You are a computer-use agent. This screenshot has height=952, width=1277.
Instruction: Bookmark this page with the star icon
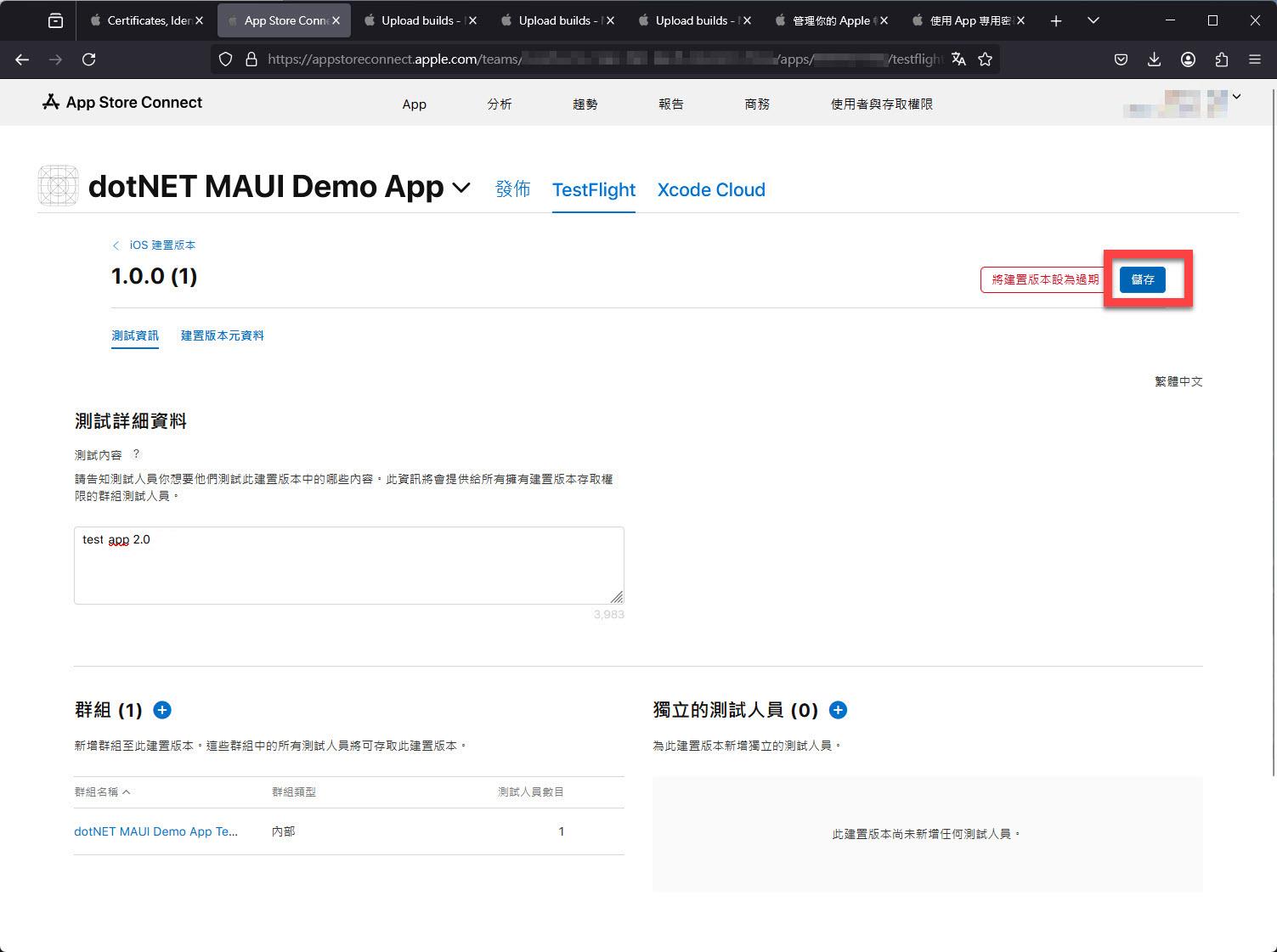tap(986, 59)
